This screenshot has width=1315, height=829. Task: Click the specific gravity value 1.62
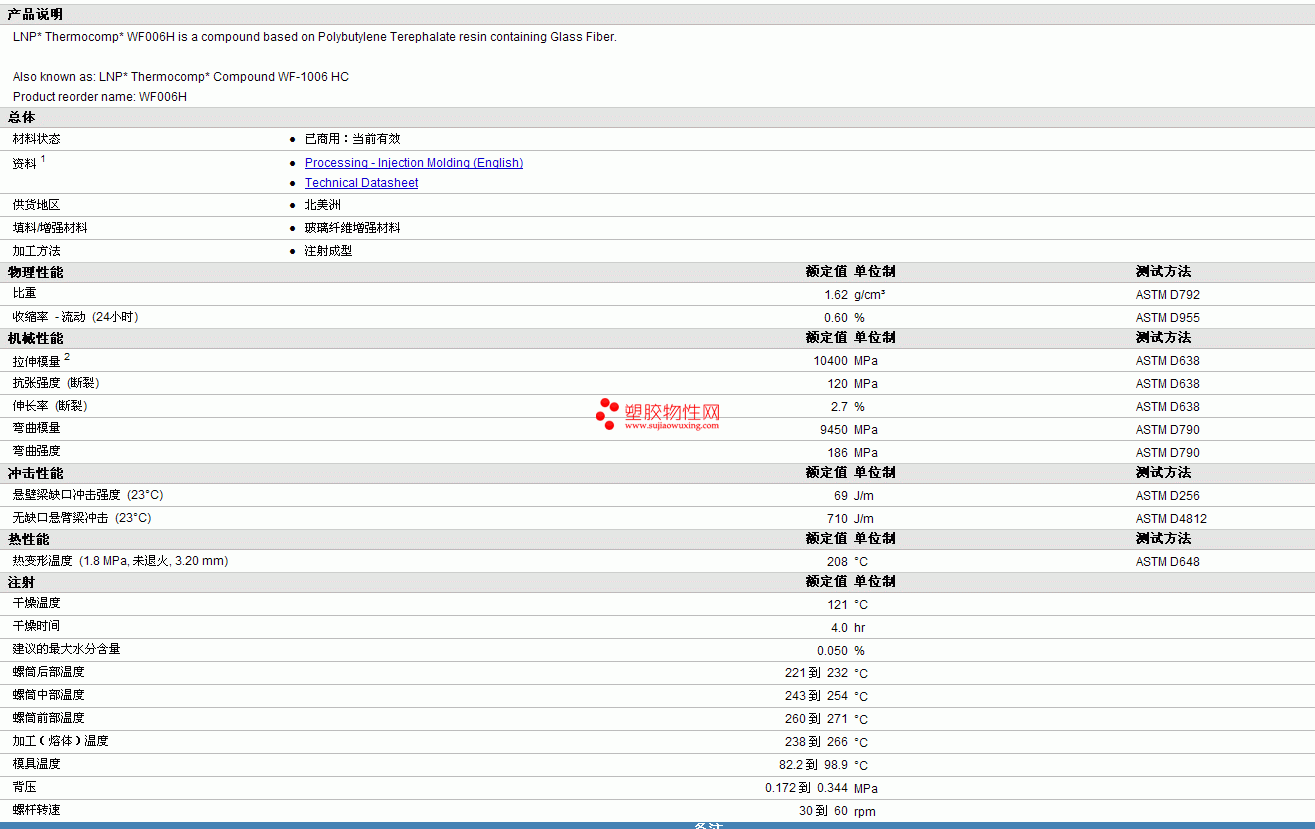pyautogui.click(x=836, y=295)
